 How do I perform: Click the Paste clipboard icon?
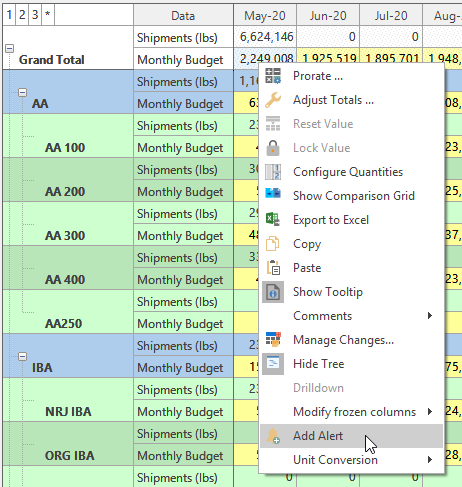(x=273, y=268)
